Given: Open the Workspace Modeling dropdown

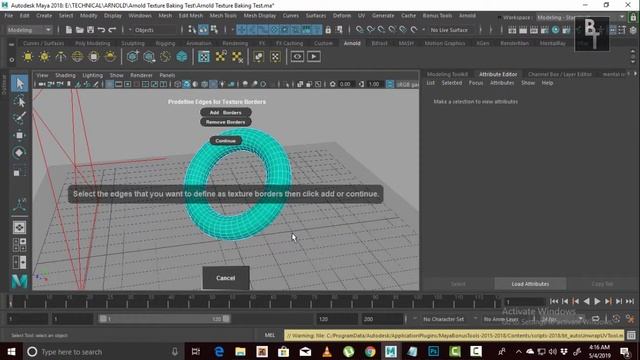Looking at the screenshot, I should tap(580, 17).
